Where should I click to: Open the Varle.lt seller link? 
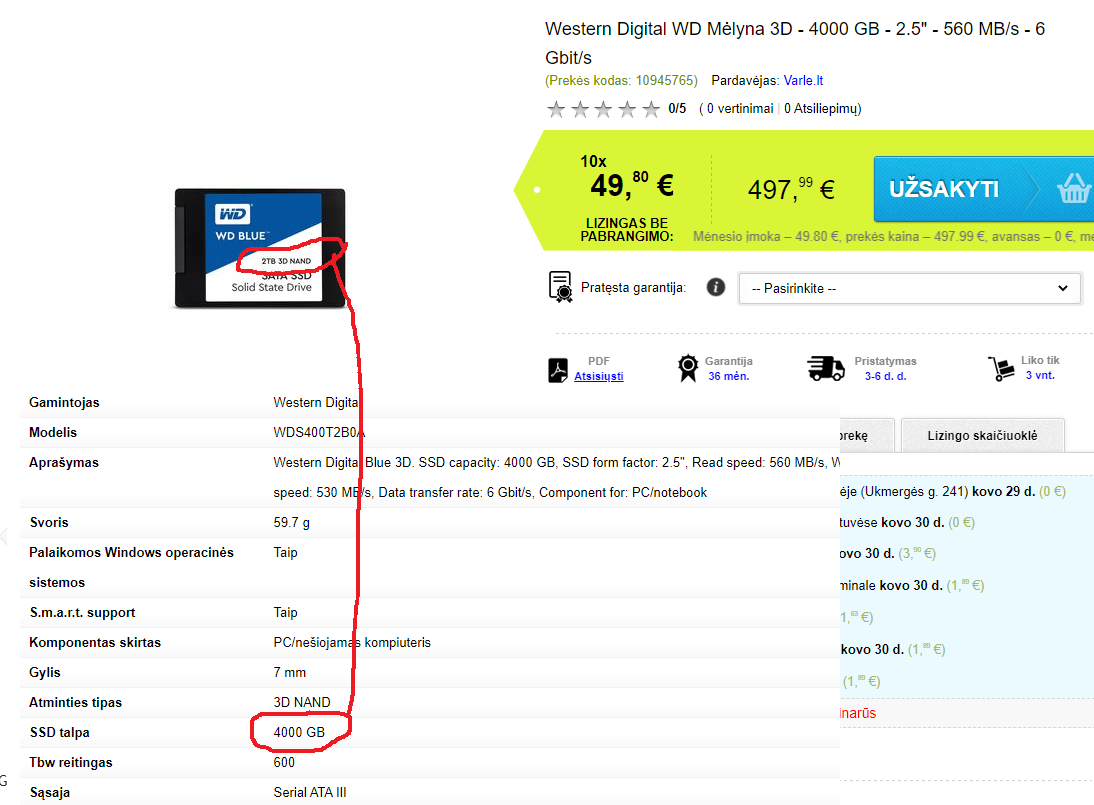point(803,80)
